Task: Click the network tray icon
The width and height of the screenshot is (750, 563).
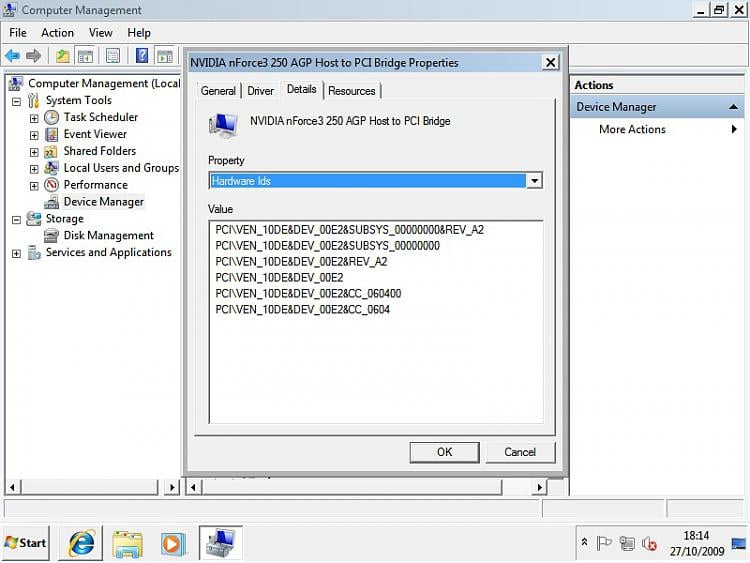Action: 627,543
